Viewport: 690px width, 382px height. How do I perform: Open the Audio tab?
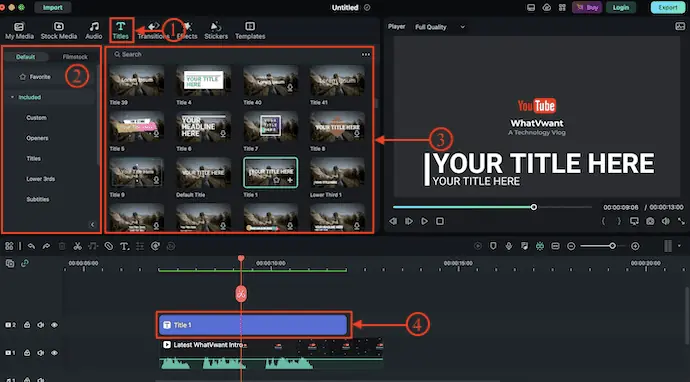(94, 31)
